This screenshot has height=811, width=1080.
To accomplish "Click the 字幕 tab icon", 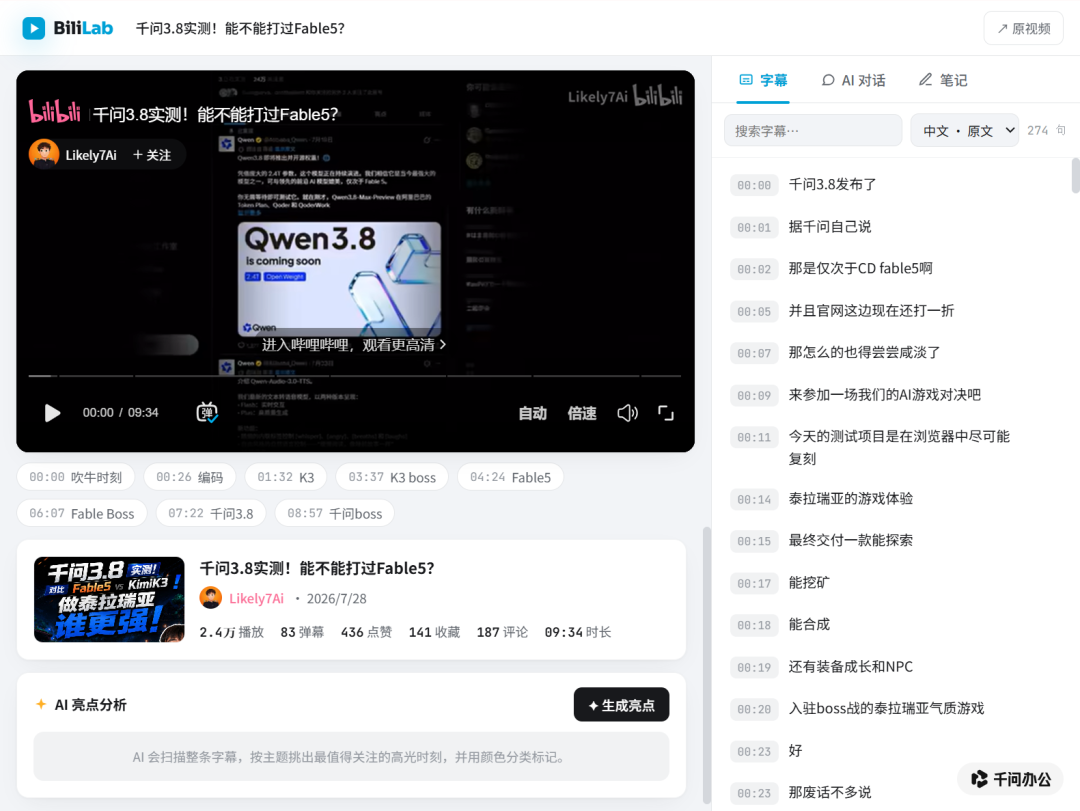I will 746,80.
